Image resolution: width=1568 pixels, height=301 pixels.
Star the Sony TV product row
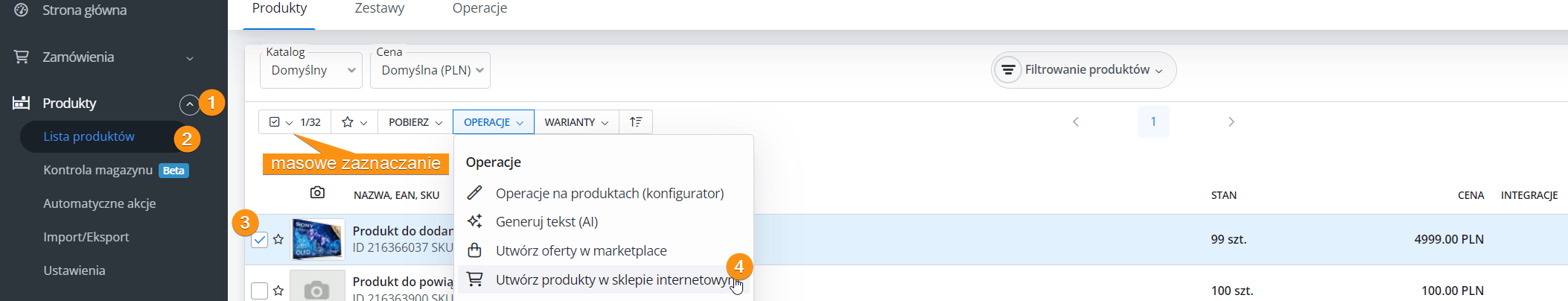278,239
